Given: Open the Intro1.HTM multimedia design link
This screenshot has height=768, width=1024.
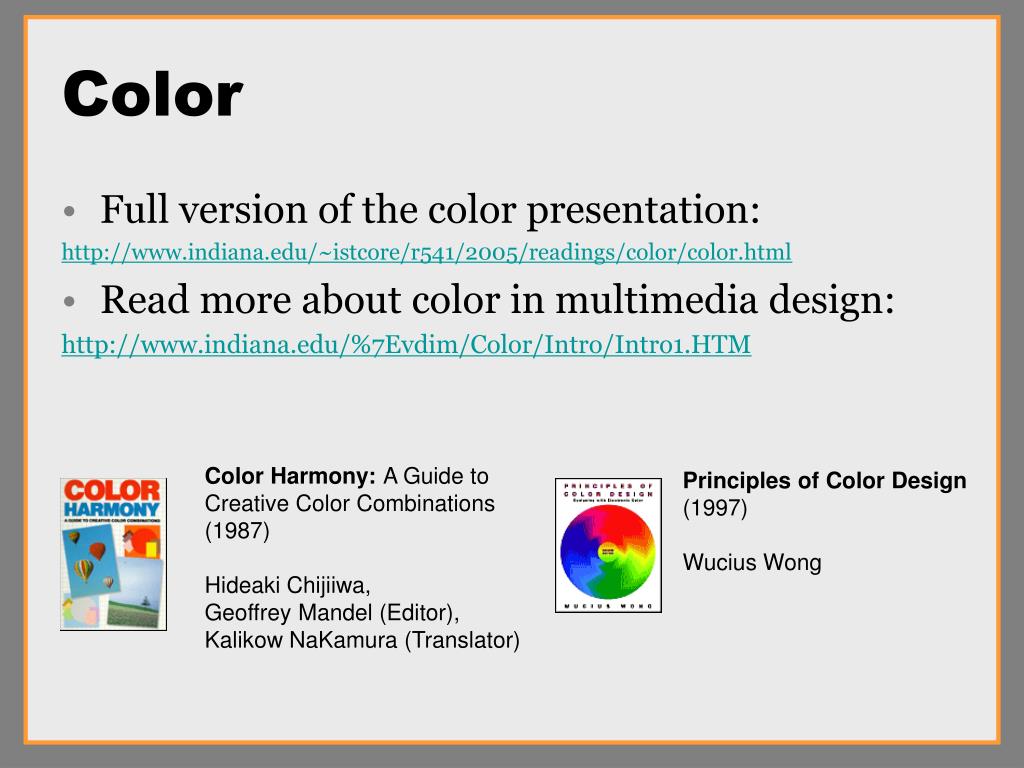Looking at the screenshot, I should click(406, 345).
